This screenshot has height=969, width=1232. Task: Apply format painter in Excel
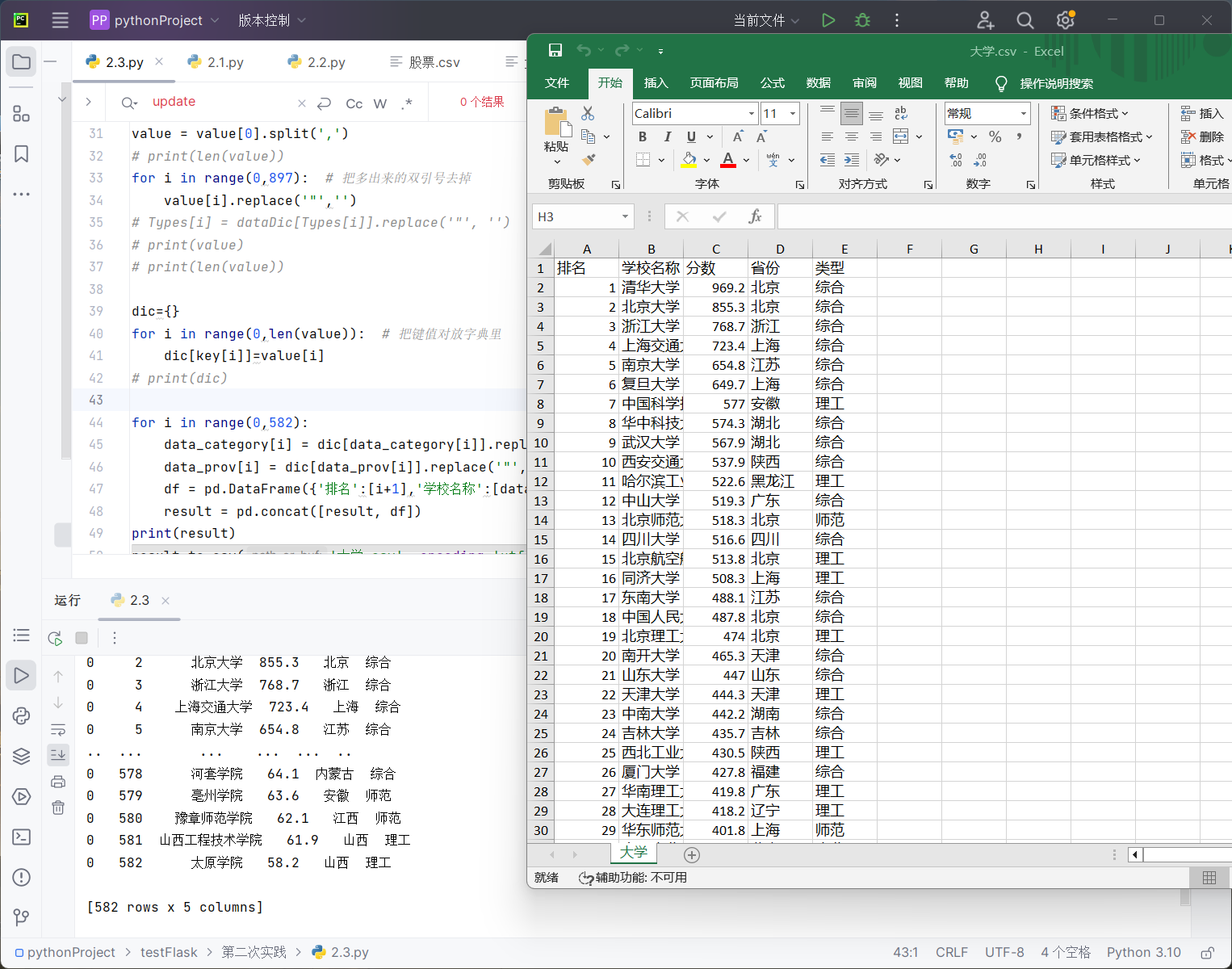589,160
